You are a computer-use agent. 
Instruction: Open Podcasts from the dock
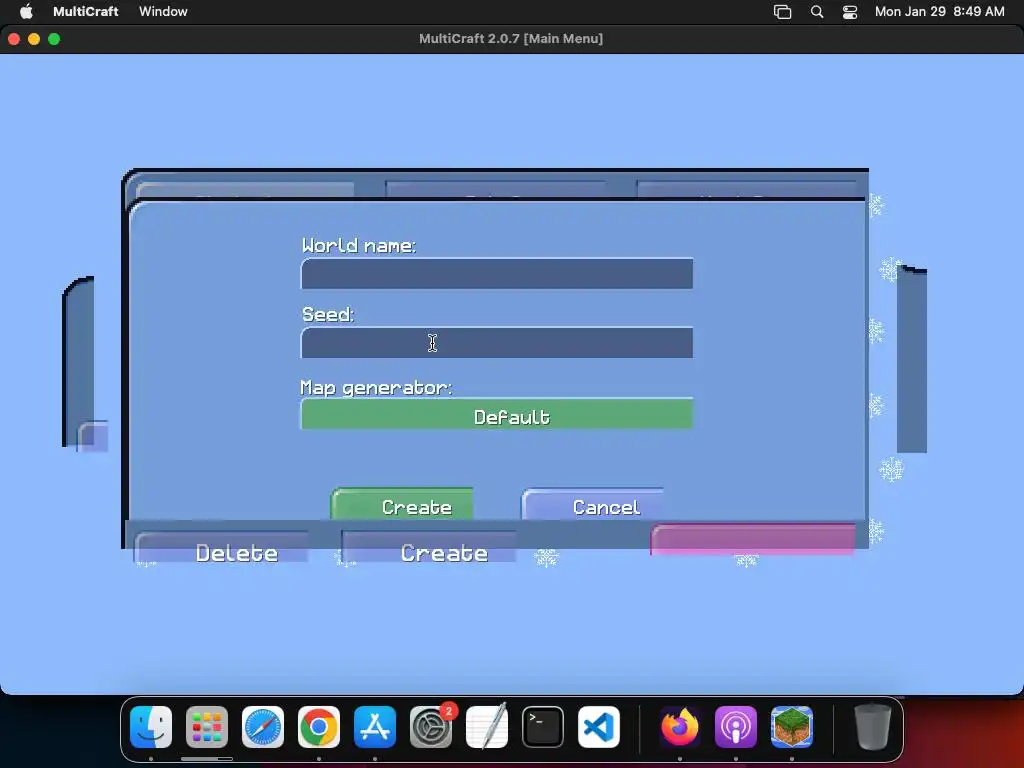click(736, 727)
